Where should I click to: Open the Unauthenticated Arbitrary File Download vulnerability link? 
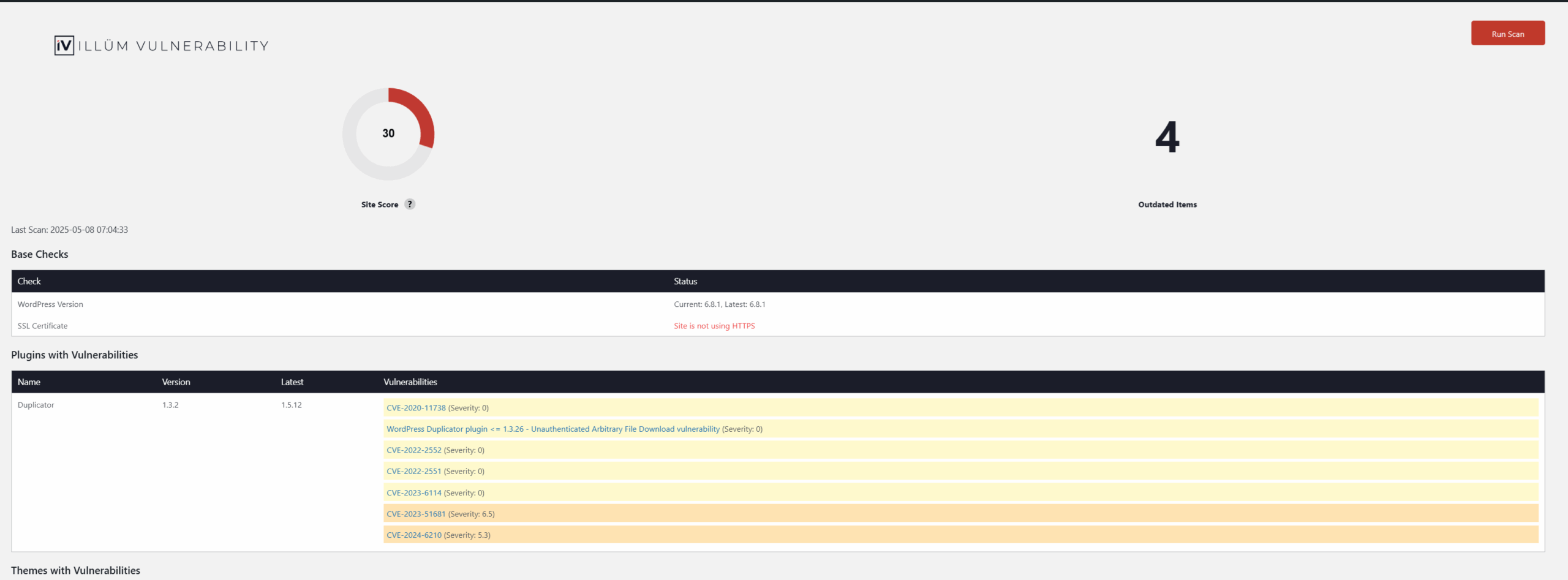click(x=553, y=429)
